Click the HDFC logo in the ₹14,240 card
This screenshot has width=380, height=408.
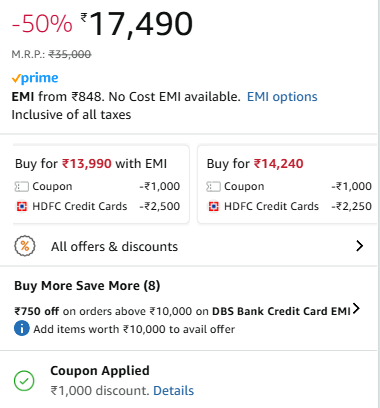tap(213, 207)
